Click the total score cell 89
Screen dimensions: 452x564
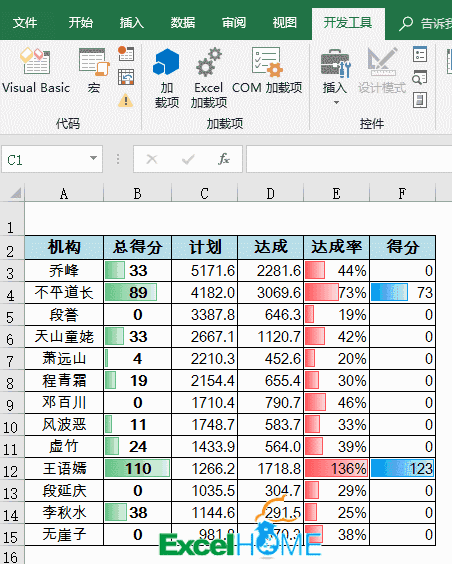(x=138, y=292)
